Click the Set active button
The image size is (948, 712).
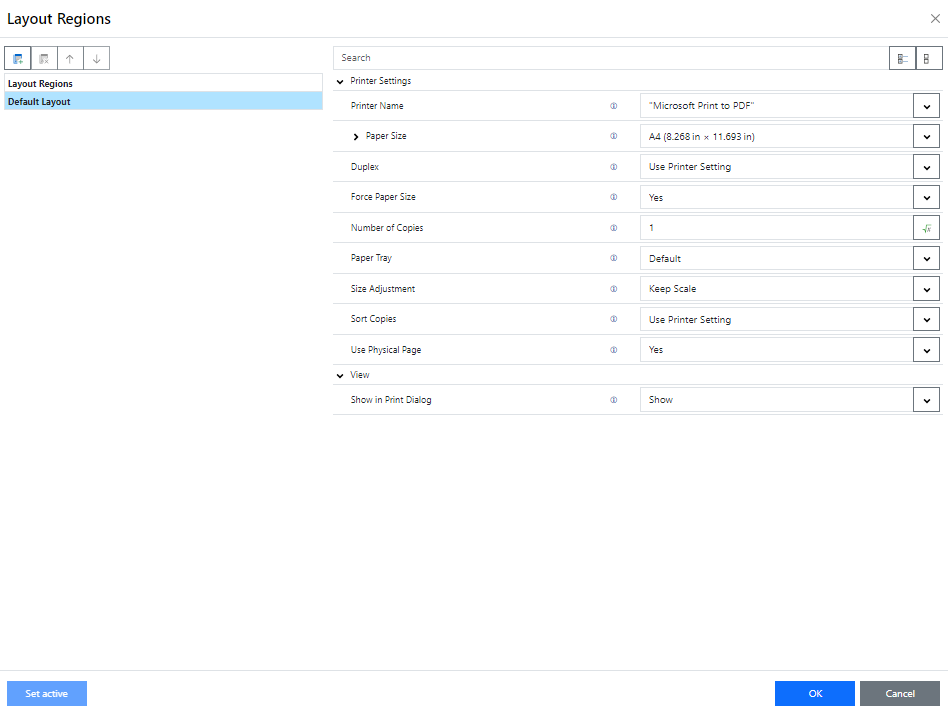click(x=47, y=693)
